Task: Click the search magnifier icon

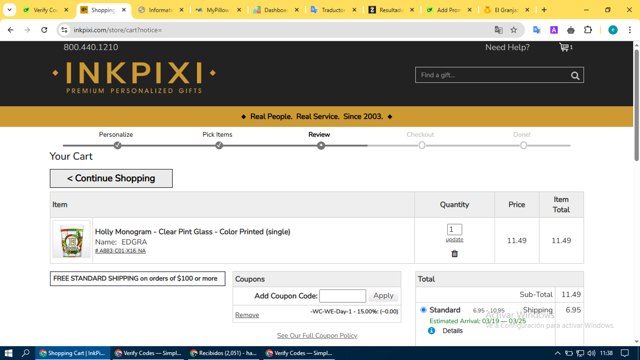Action: tap(575, 76)
